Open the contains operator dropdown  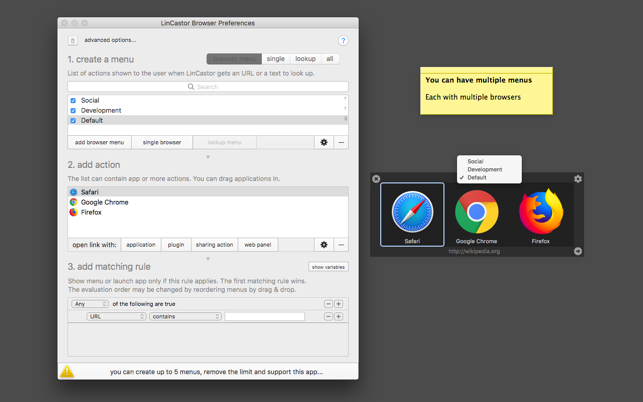[x=185, y=316]
